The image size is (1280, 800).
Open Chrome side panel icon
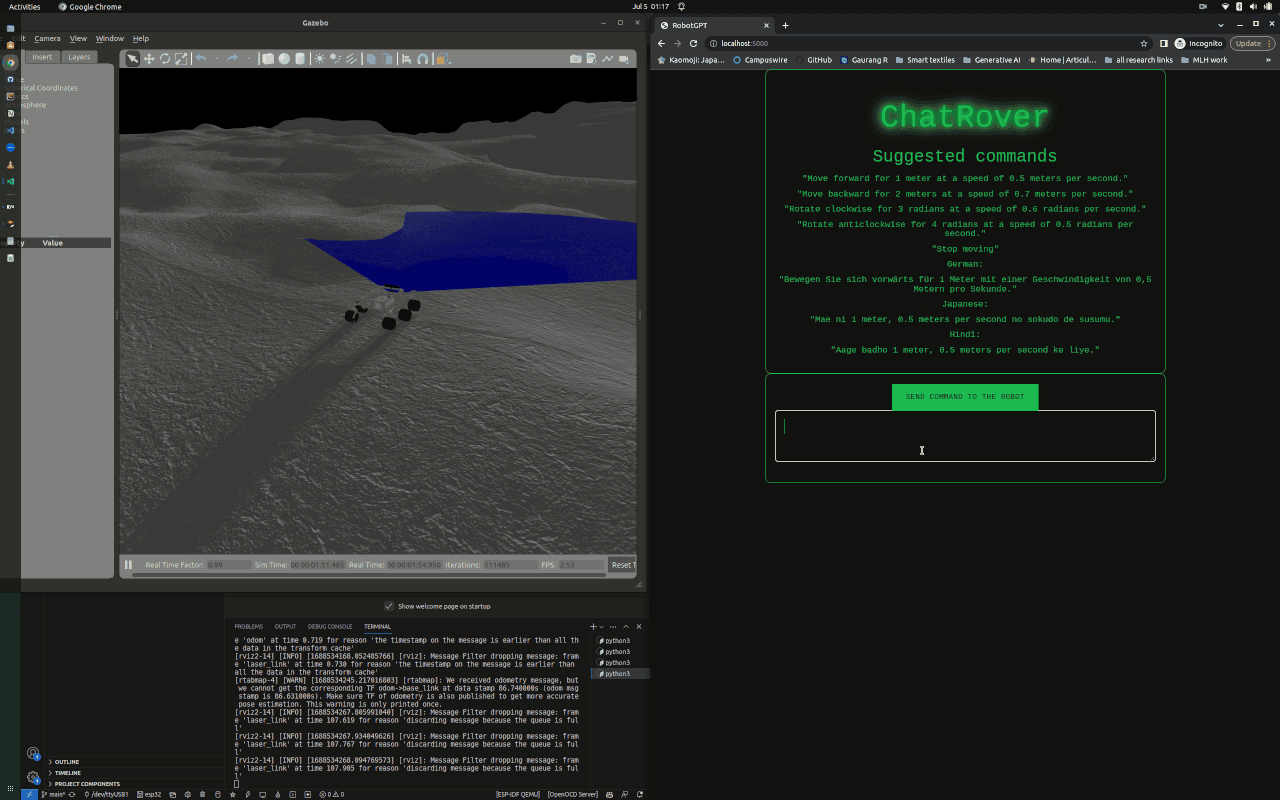(x=1164, y=43)
